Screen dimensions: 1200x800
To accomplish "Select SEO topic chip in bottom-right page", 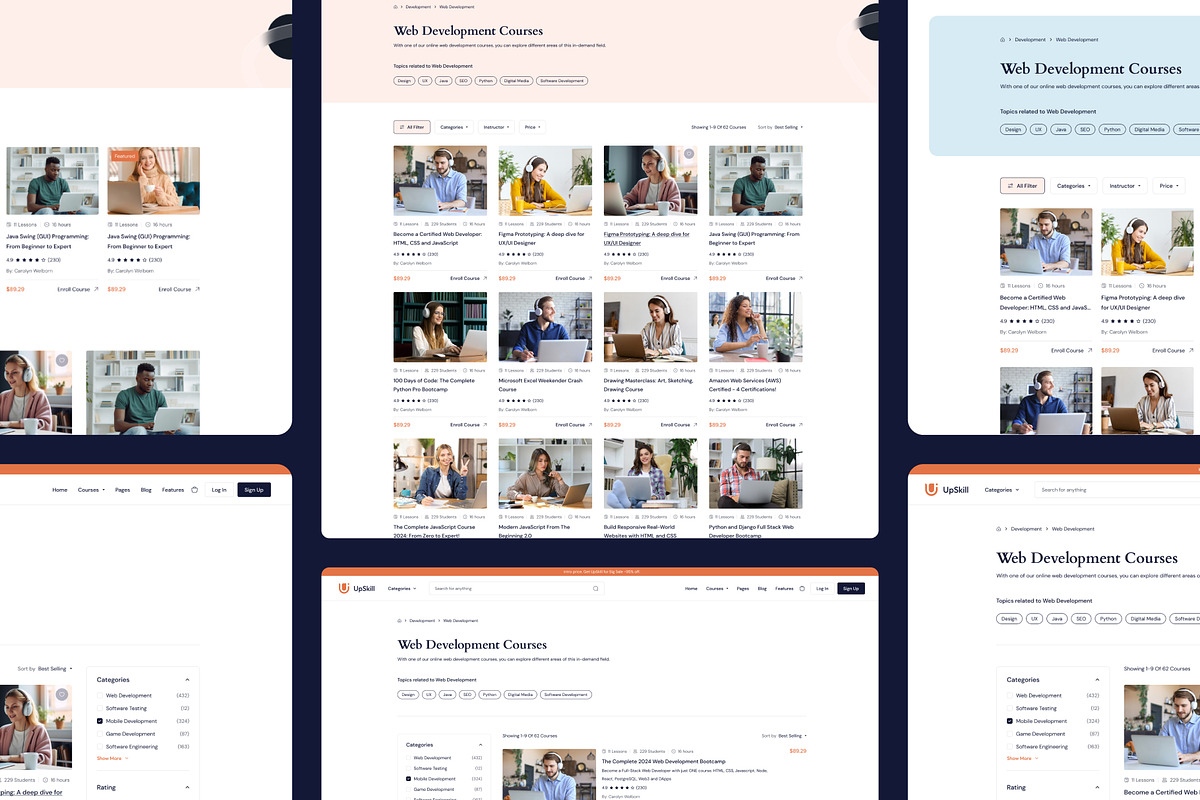I will (1081, 619).
